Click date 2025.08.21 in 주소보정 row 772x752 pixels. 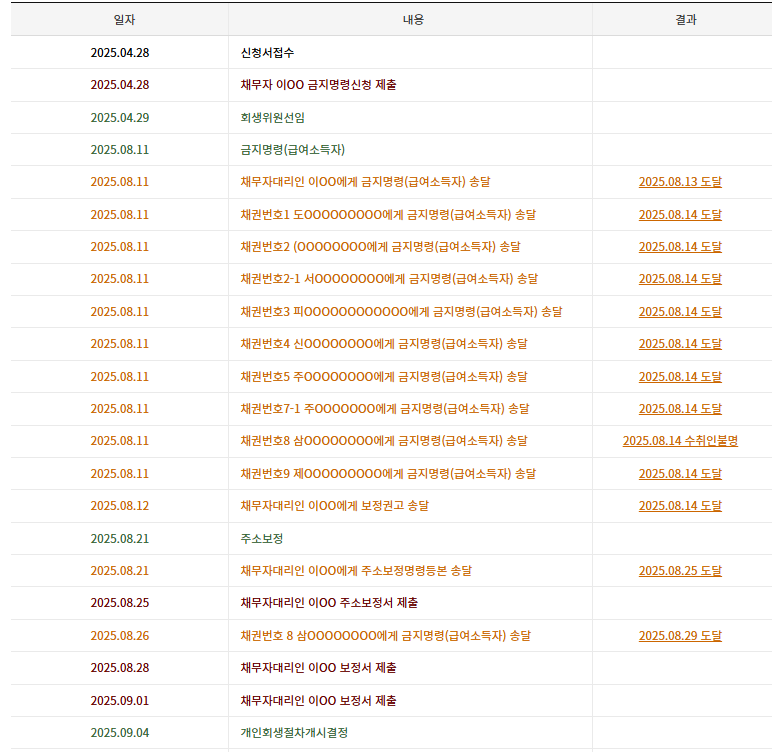pos(120,539)
